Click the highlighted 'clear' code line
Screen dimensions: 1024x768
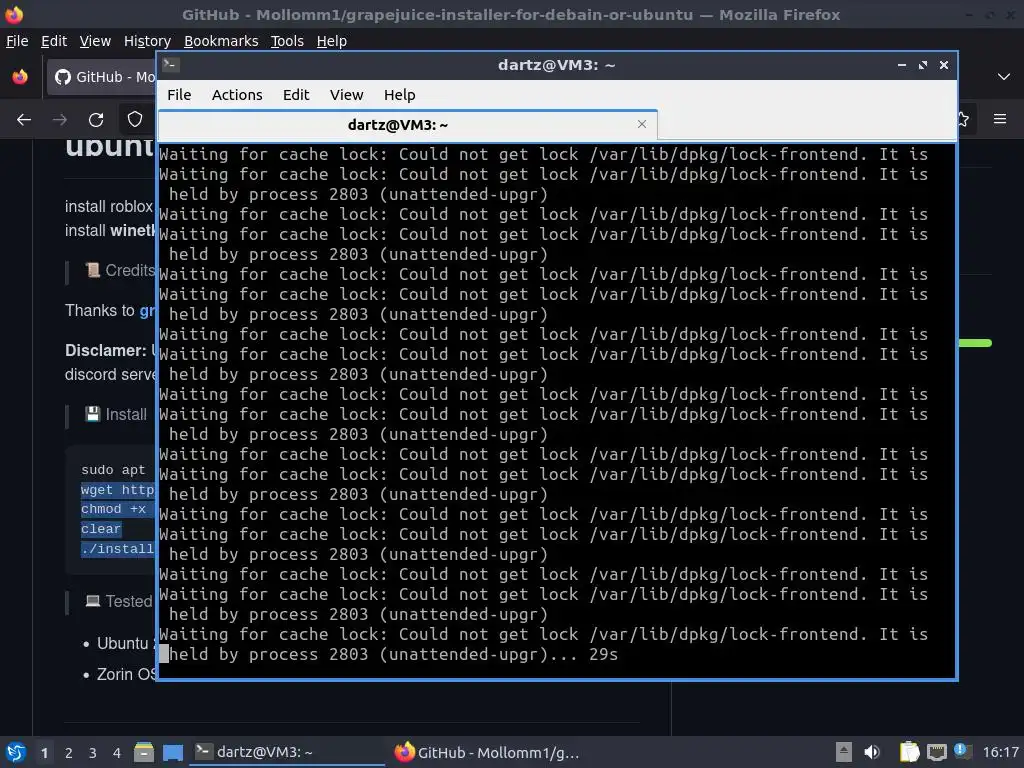(101, 528)
